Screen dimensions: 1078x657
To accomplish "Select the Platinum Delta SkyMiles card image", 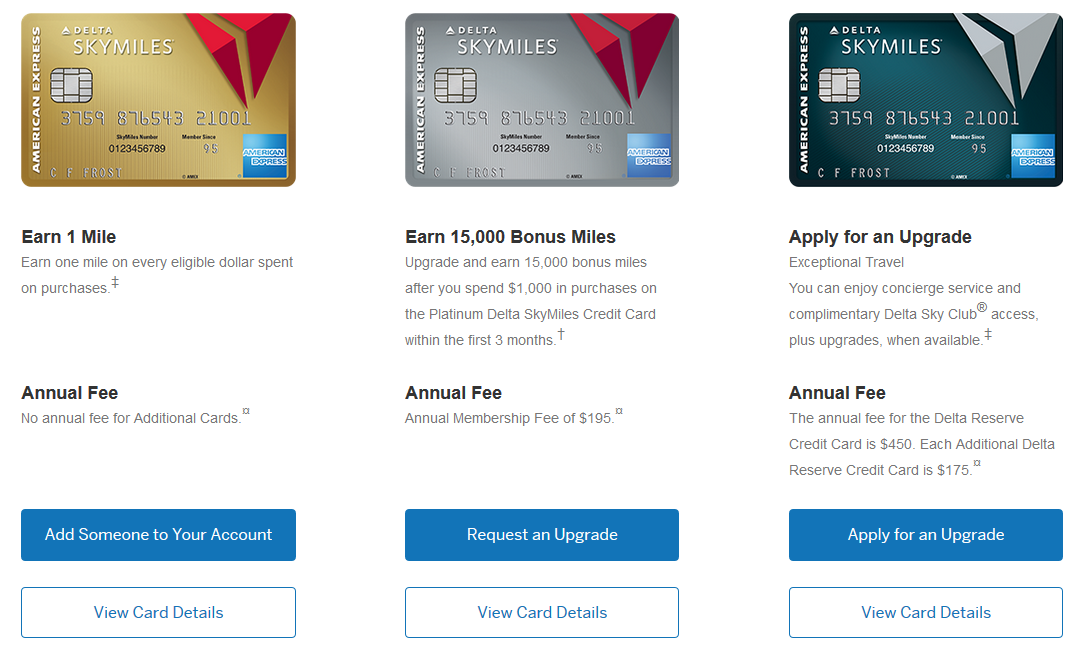I will tap(542, 100).
